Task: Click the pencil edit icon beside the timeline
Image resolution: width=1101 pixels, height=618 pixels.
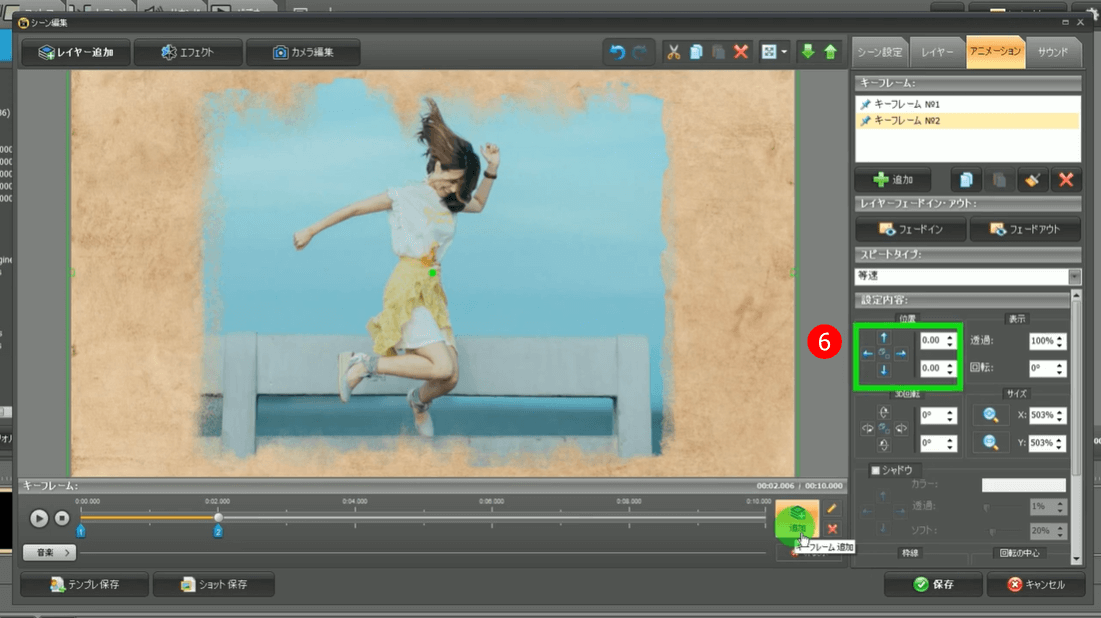Action: (x=832, y=509)
